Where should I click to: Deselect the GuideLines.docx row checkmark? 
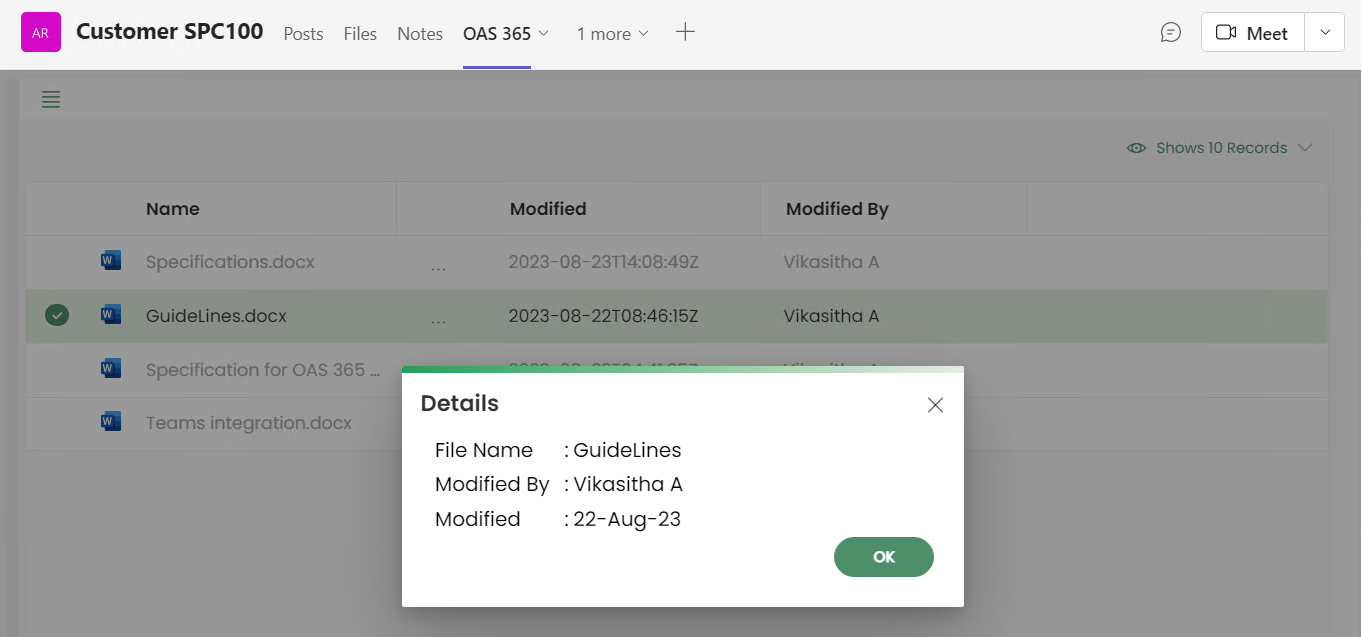click(x=57, y=316)
